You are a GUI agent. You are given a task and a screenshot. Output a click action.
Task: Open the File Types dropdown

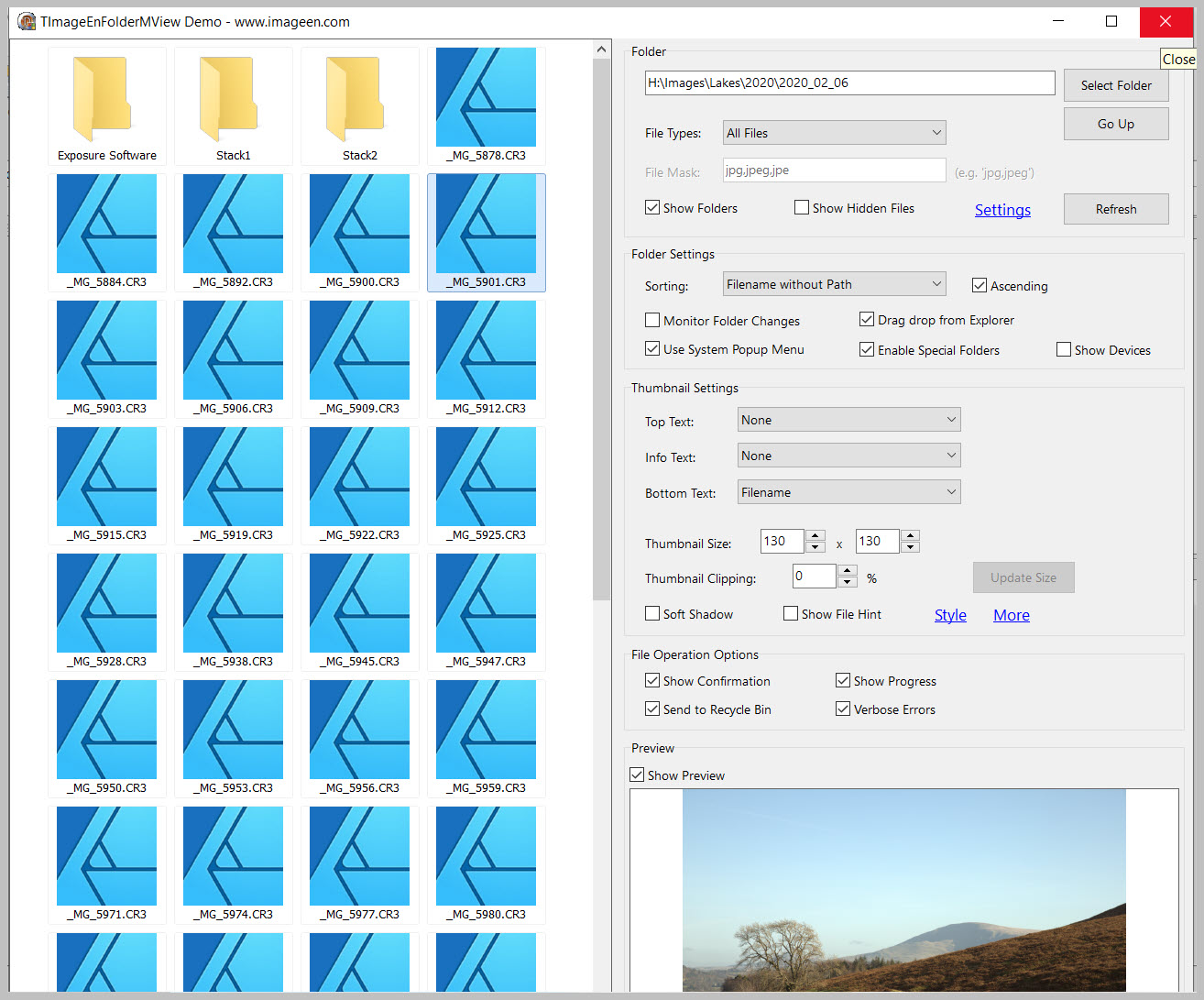click(834, 133)
